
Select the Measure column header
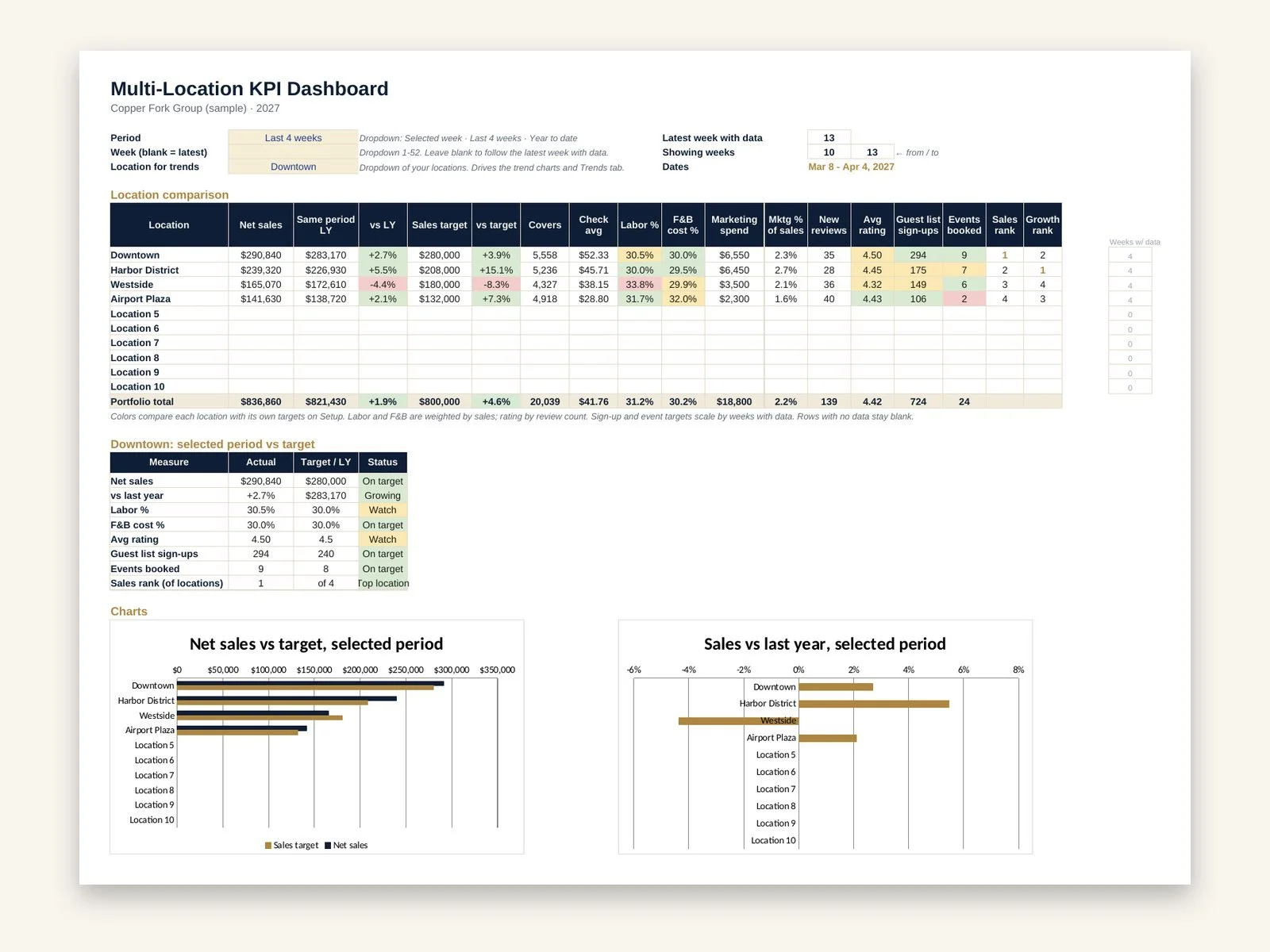169,463
